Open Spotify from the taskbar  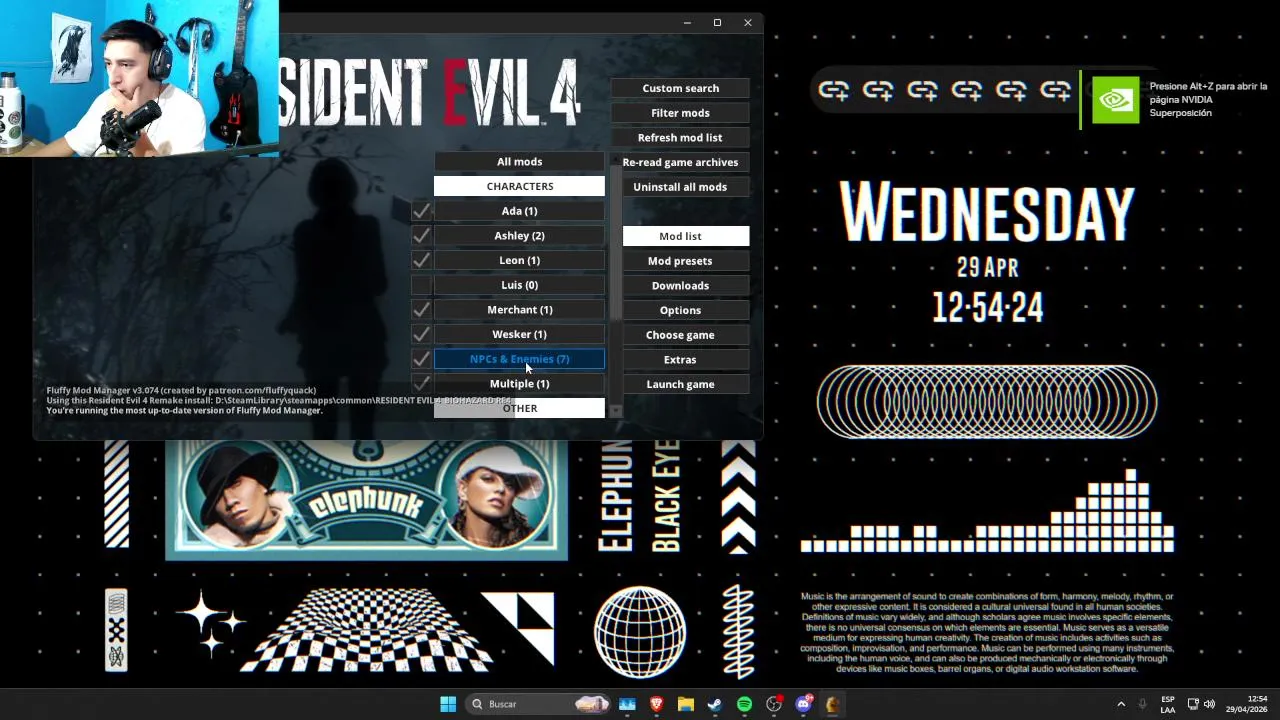pyautogui.click(x=744, y=704)
